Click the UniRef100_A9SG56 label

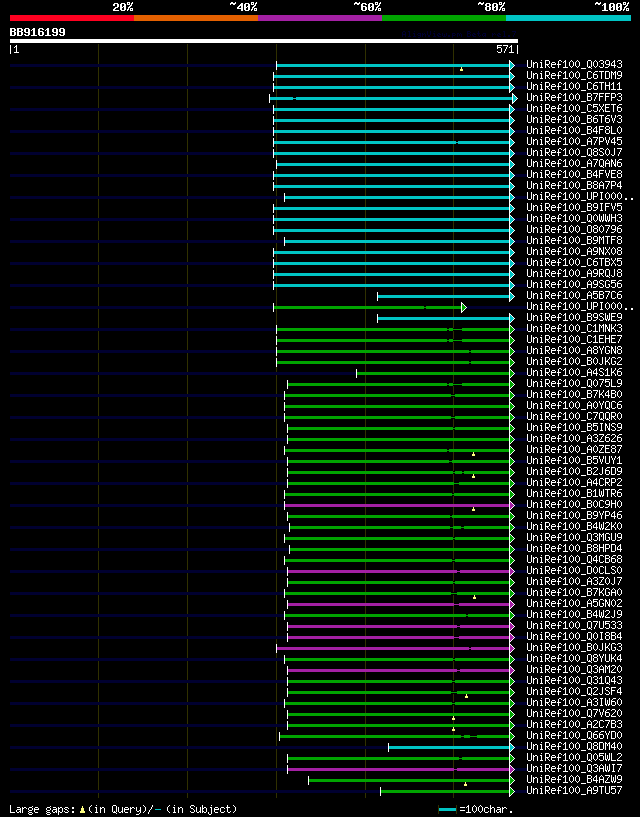pyautogui.click(x=574, y=284)
